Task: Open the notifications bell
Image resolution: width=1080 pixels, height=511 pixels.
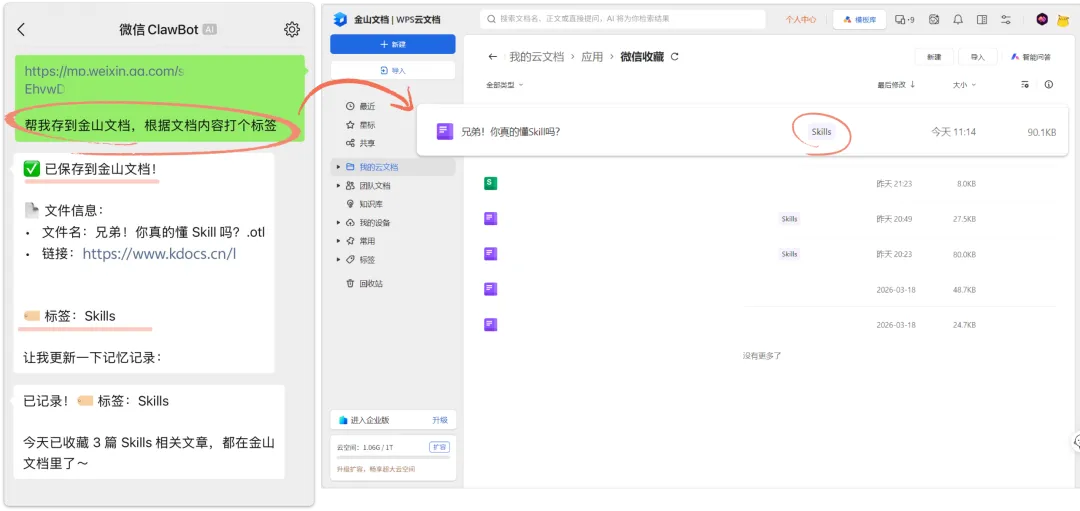Action: 958,19
